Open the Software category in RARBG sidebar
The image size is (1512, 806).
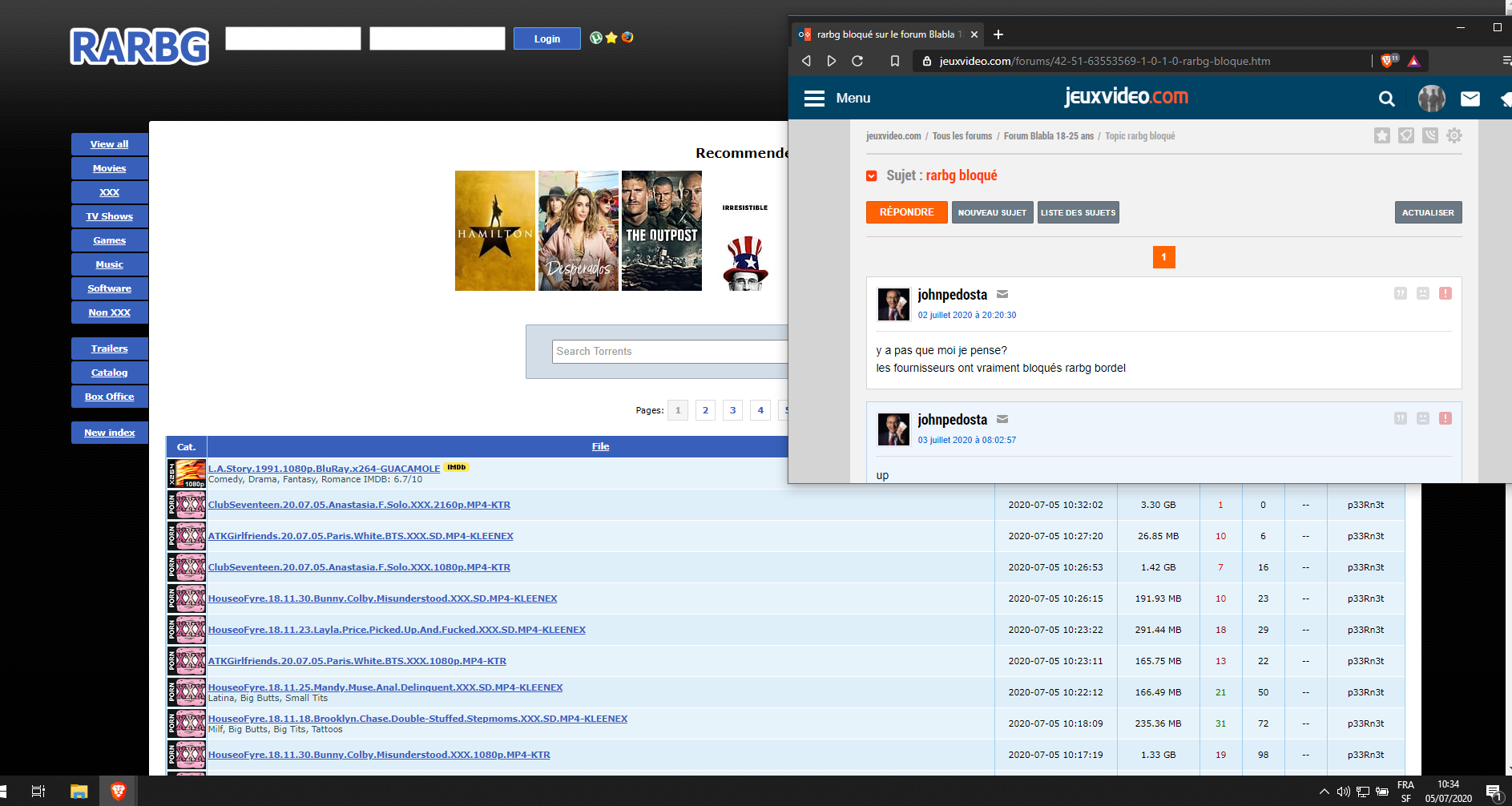click(x=110, y=288)
